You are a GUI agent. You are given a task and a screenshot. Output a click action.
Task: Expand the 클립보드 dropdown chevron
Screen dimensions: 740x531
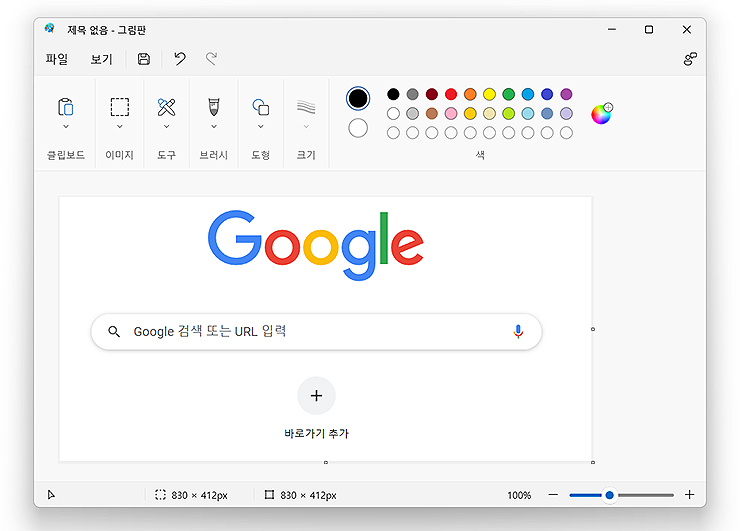pos(66,126)
